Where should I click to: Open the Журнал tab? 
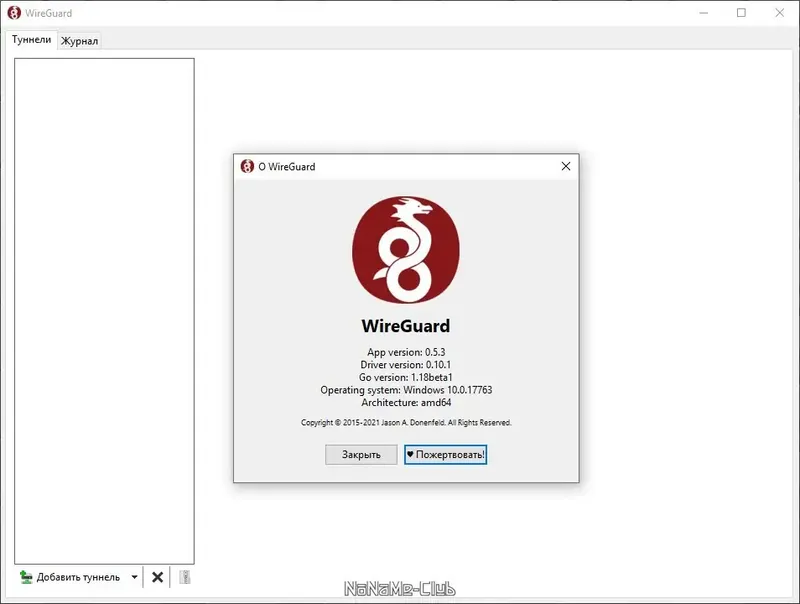tap(80, 41)
